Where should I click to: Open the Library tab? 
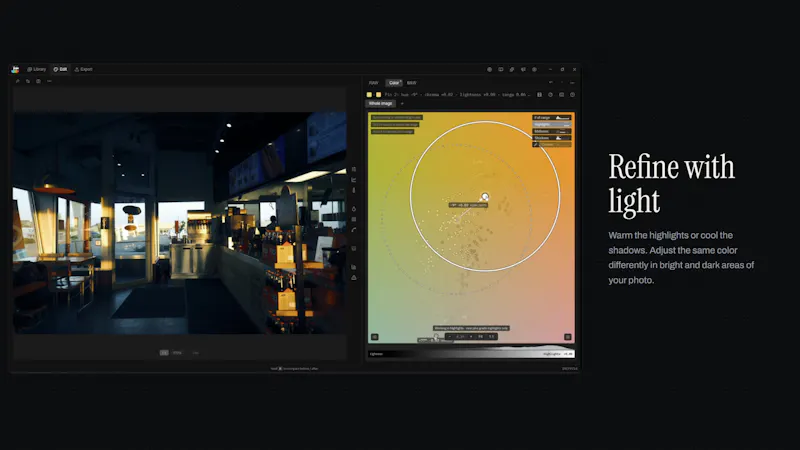click(37, 69)
